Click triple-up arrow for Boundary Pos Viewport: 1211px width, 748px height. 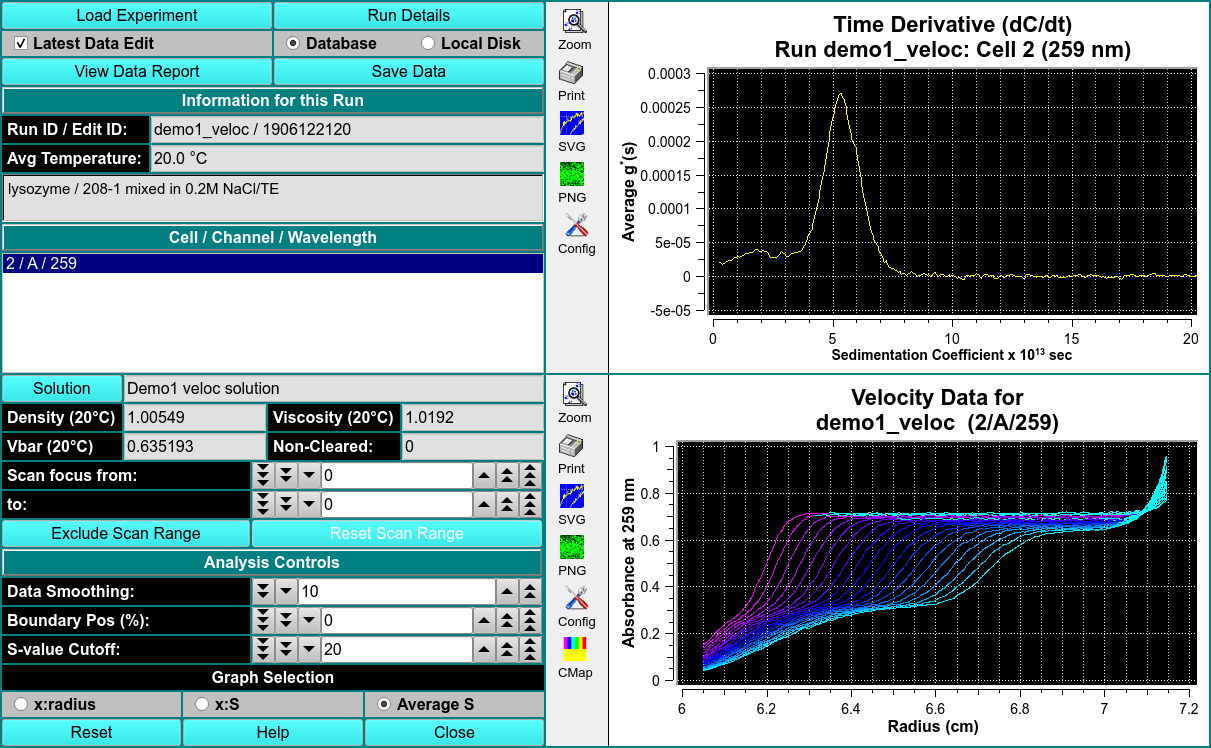click(x=531, y=621)
